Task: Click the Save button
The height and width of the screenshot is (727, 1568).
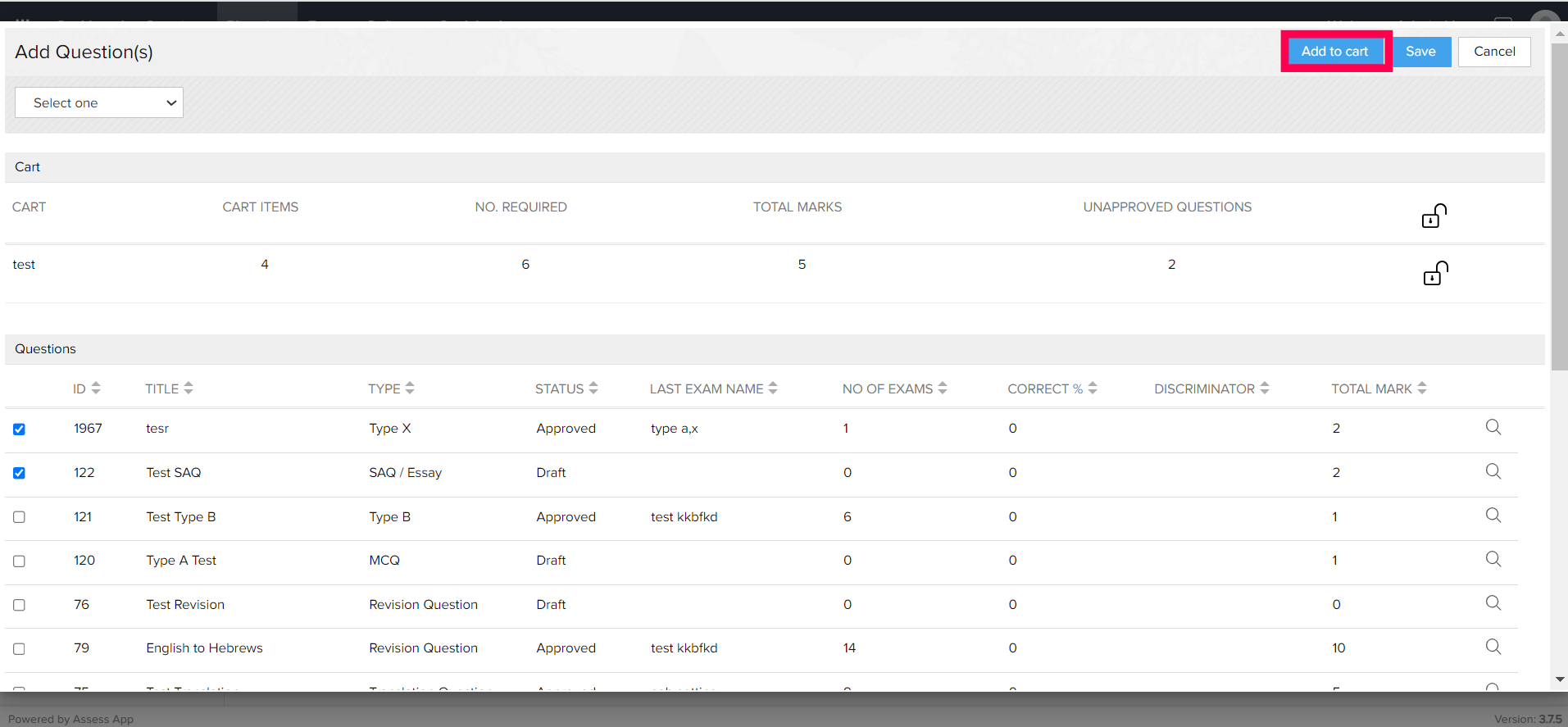Action: click(x=1420, y=52)
